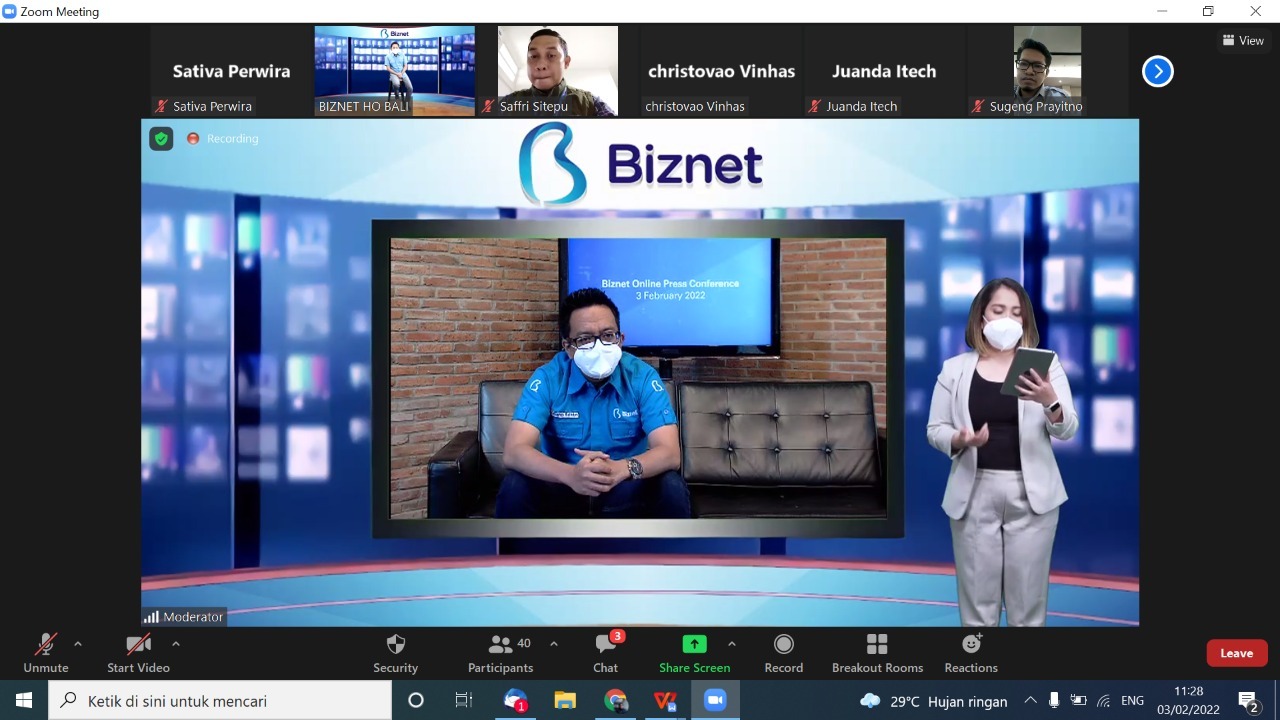
Task: Open the Security shield menu
Action: (x=395, y=654)
